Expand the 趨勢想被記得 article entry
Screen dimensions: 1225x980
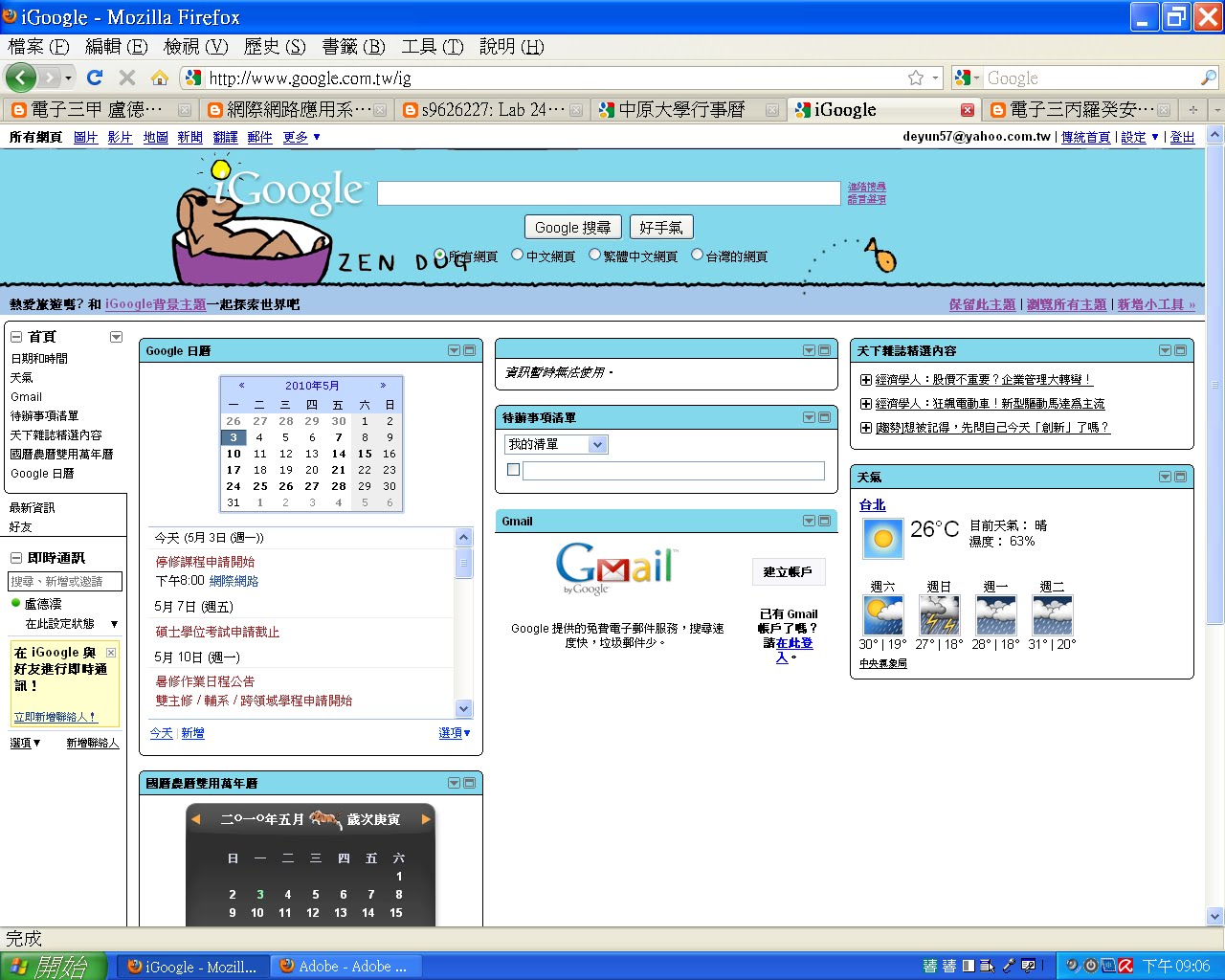866,428
